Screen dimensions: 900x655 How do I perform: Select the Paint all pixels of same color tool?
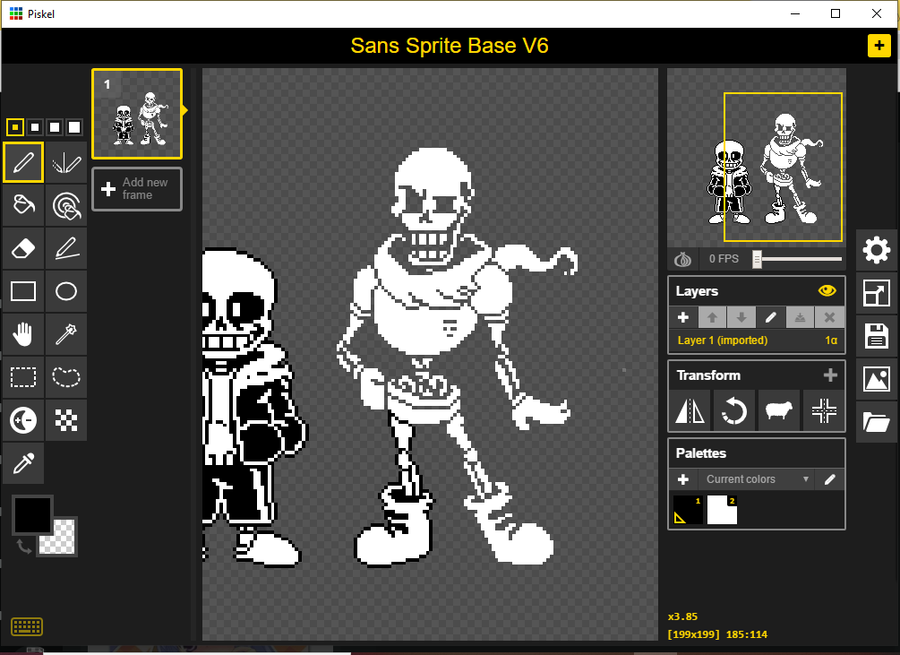pyautogui.click(x=66, y=206)
